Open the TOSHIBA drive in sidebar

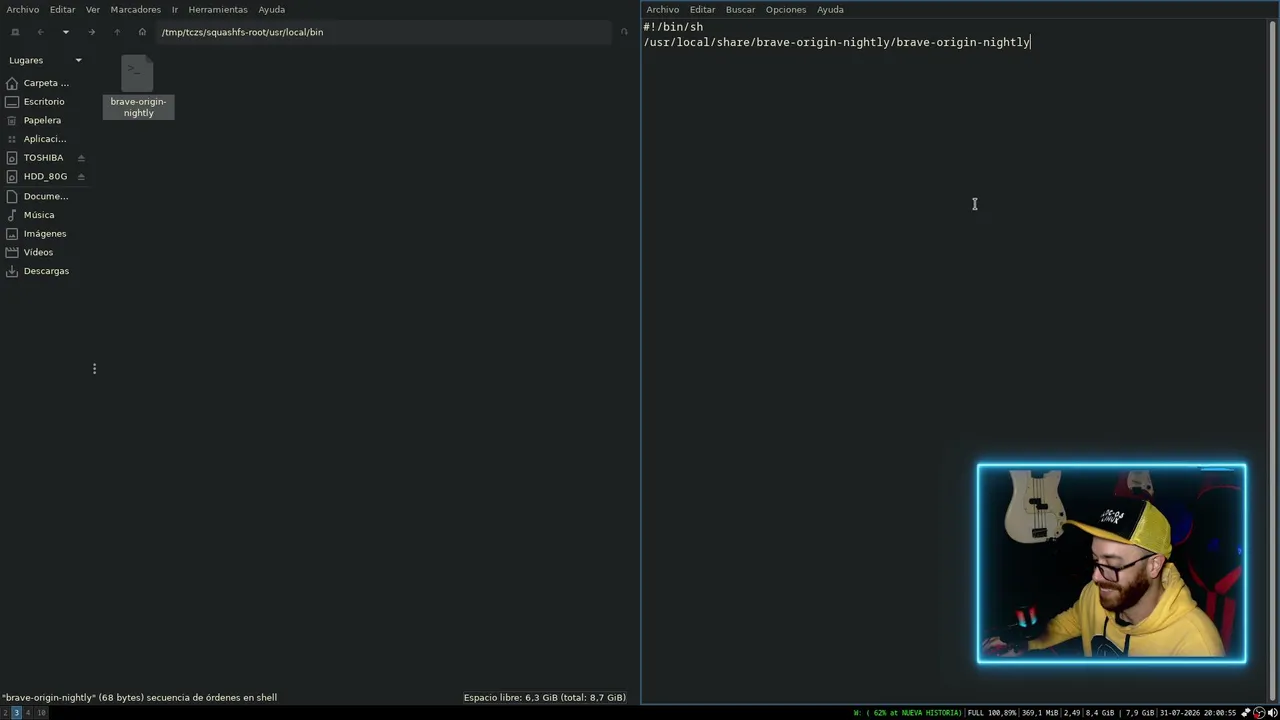(43, 158)
